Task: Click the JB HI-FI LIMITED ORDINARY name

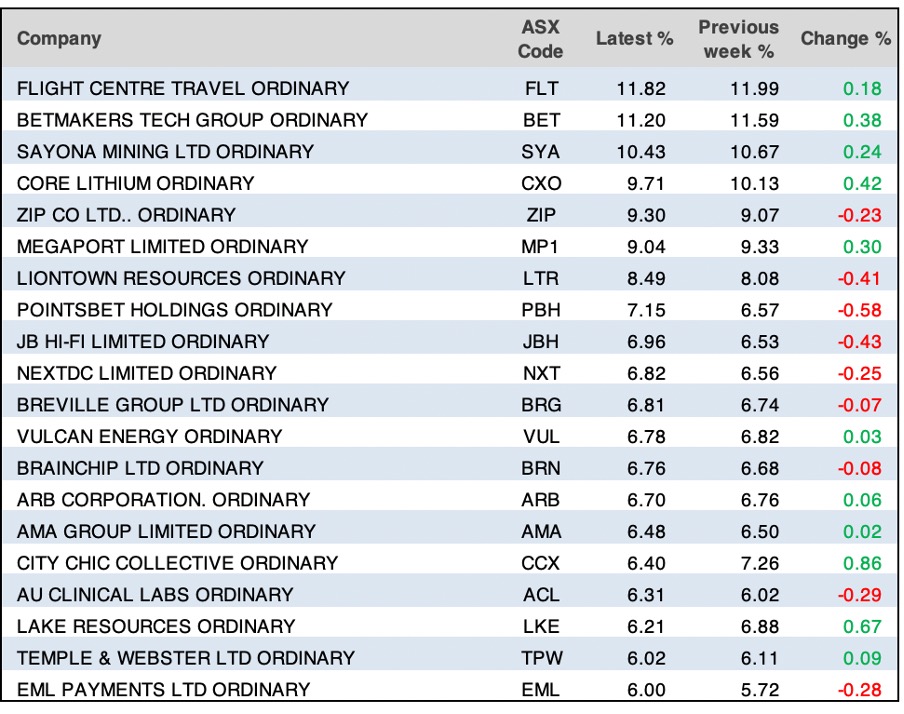Action: 143,341
